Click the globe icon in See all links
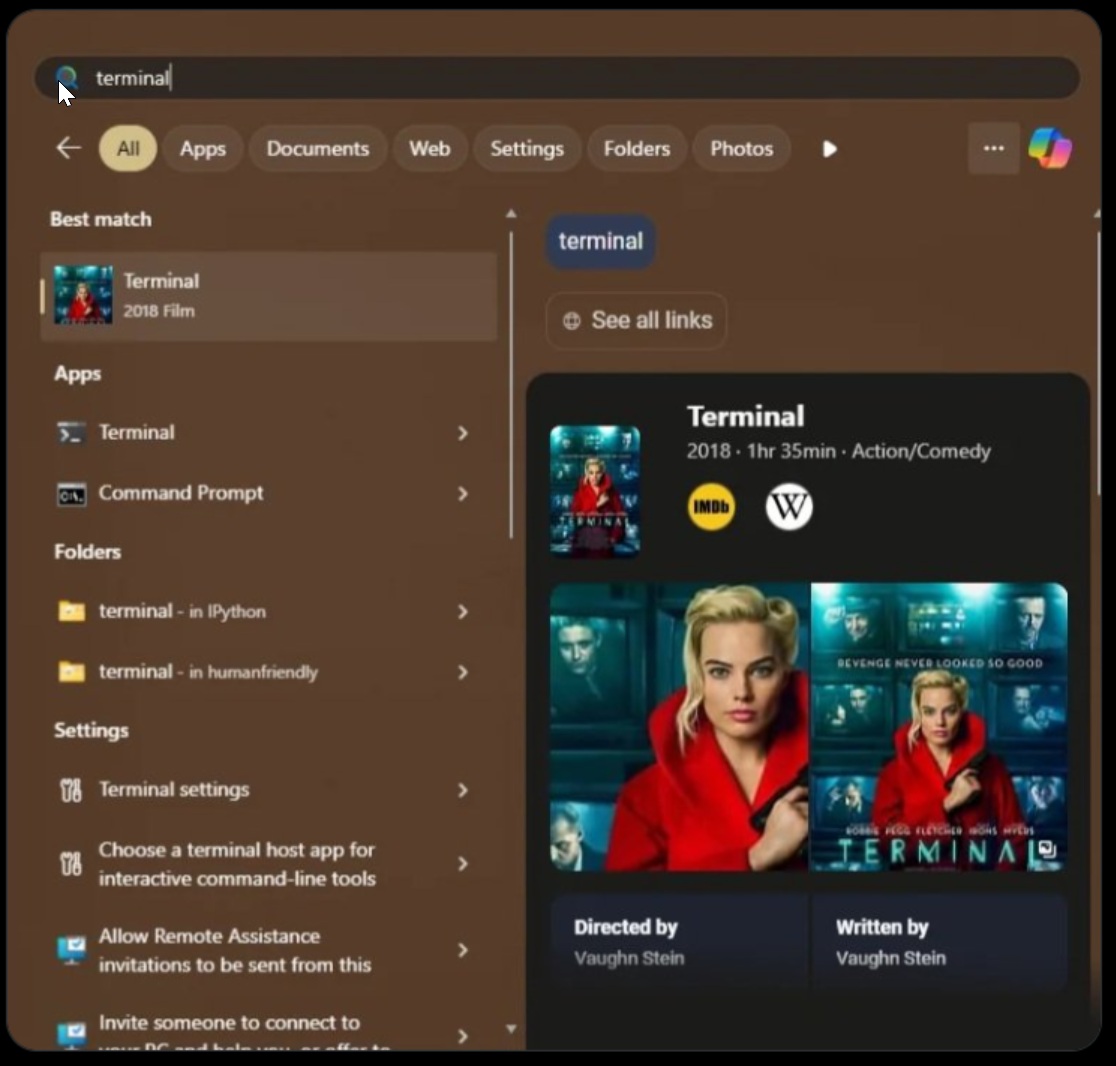 tap(572, 321)
